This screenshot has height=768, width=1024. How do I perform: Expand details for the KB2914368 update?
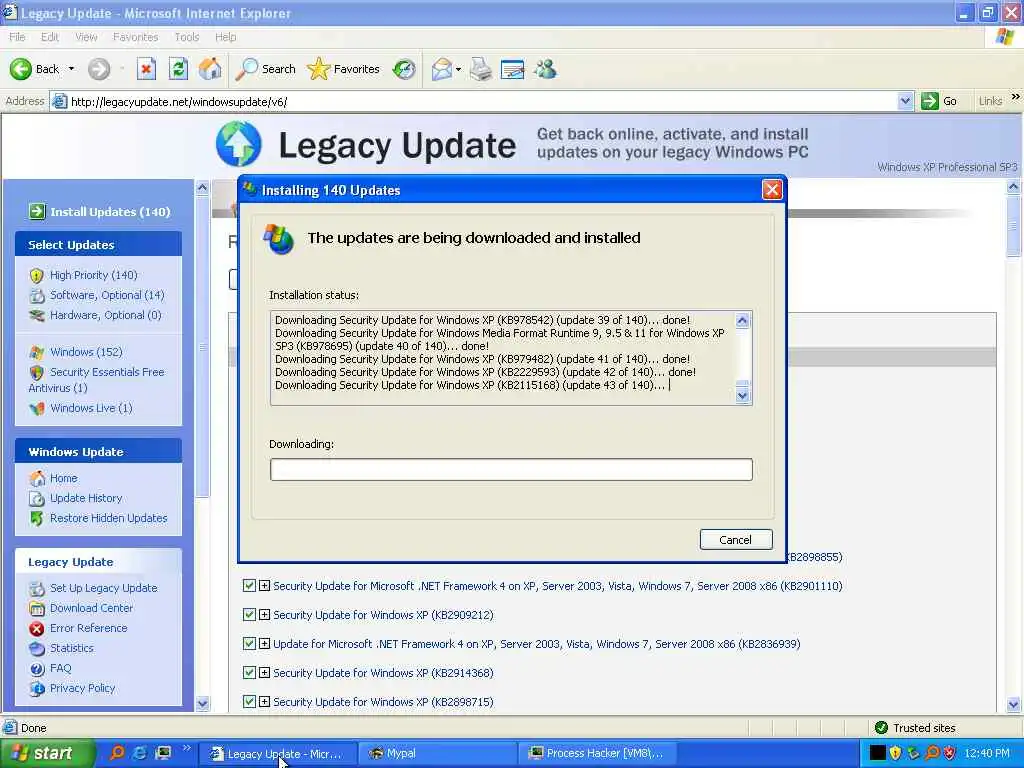tap(264, 672)
